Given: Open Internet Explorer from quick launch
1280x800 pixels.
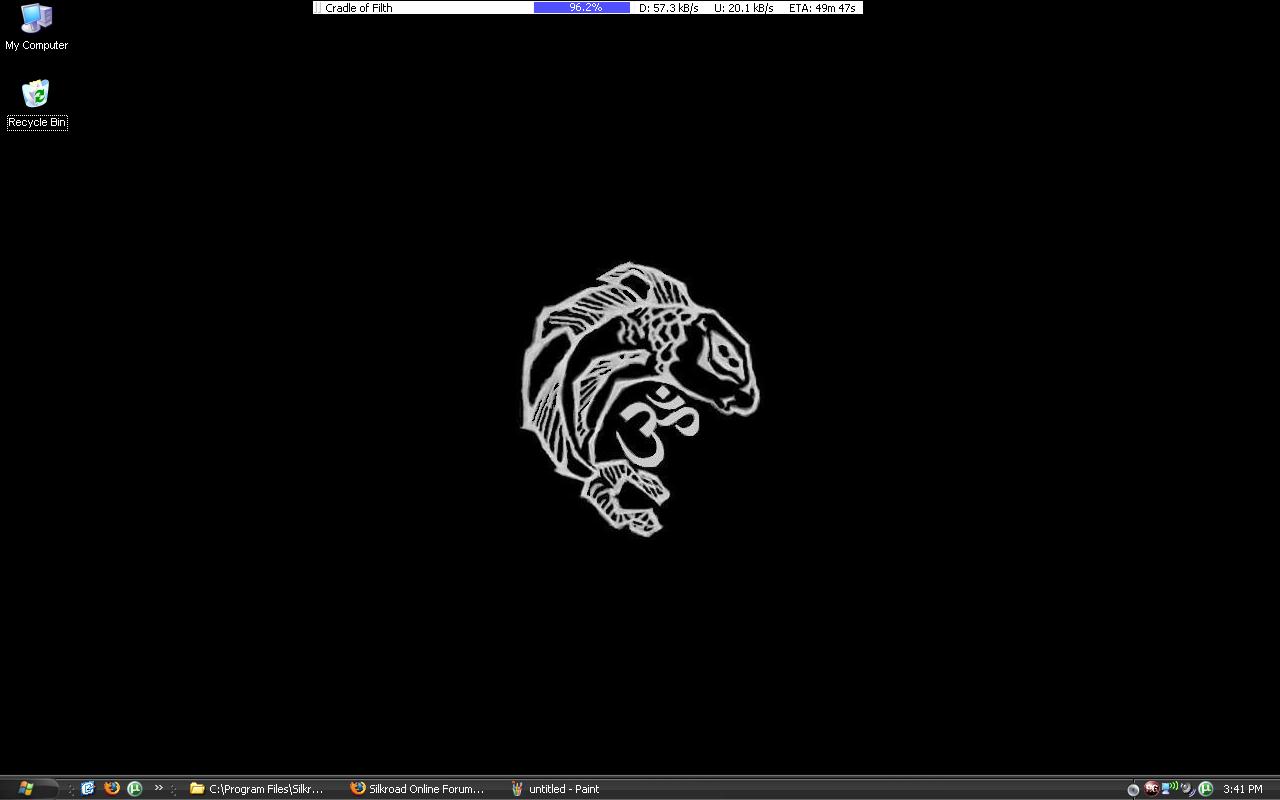Looking at the screenshot, I should 88,788.
